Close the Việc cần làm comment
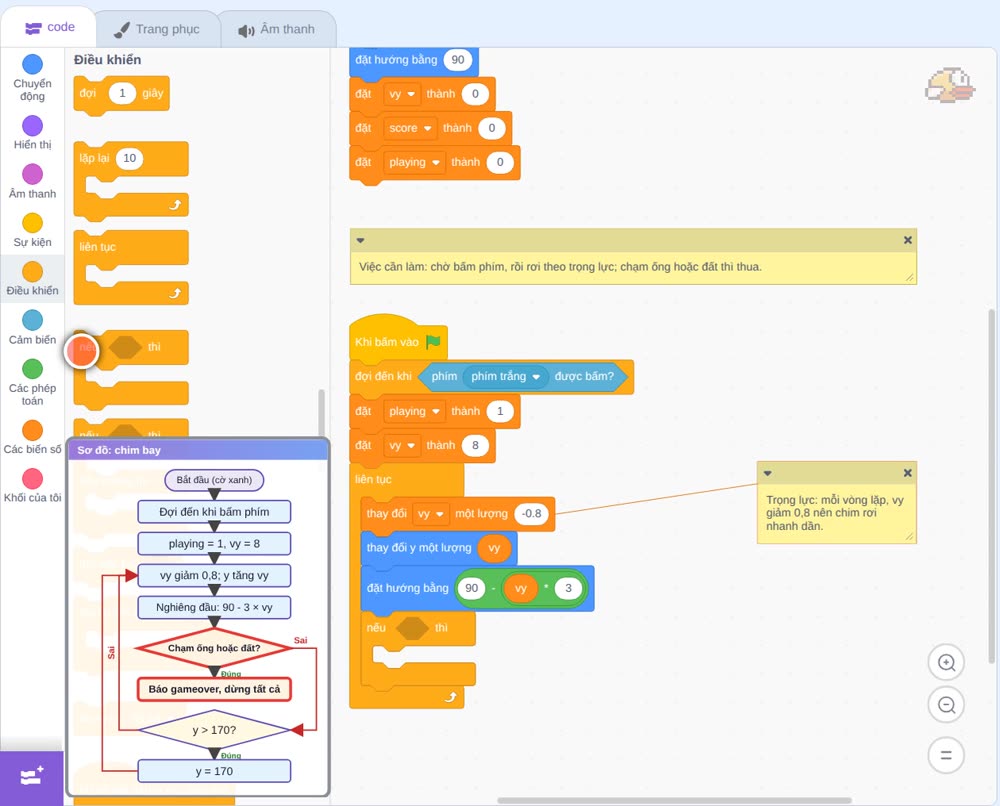Screen dimensions: 1000x806 (x=908, y=240)
